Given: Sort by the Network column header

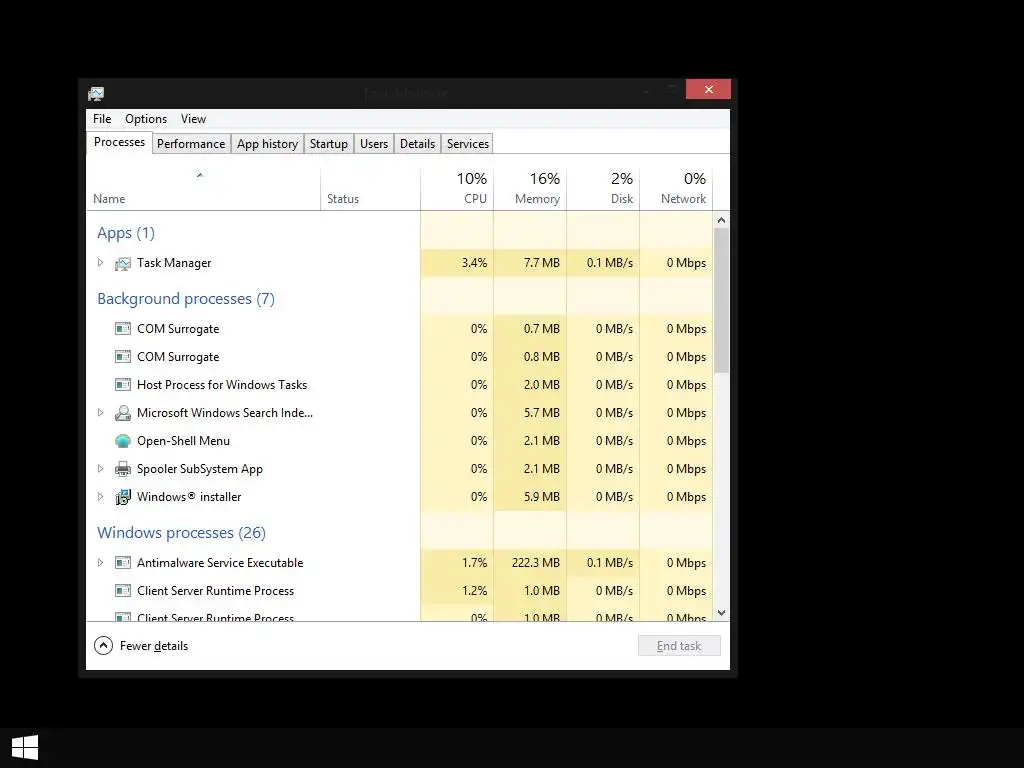Looking at the screenshot, I should coord(677,188).
